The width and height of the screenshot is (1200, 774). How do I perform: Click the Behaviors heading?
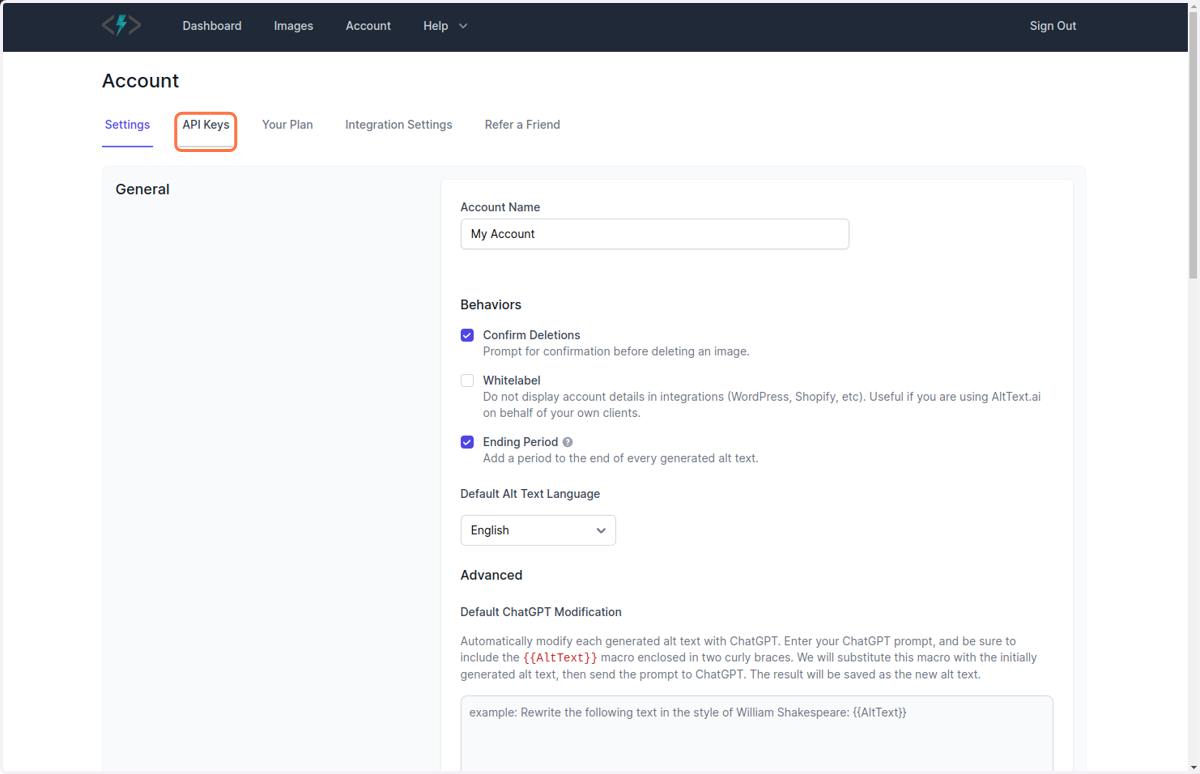[x=491, y=305]
